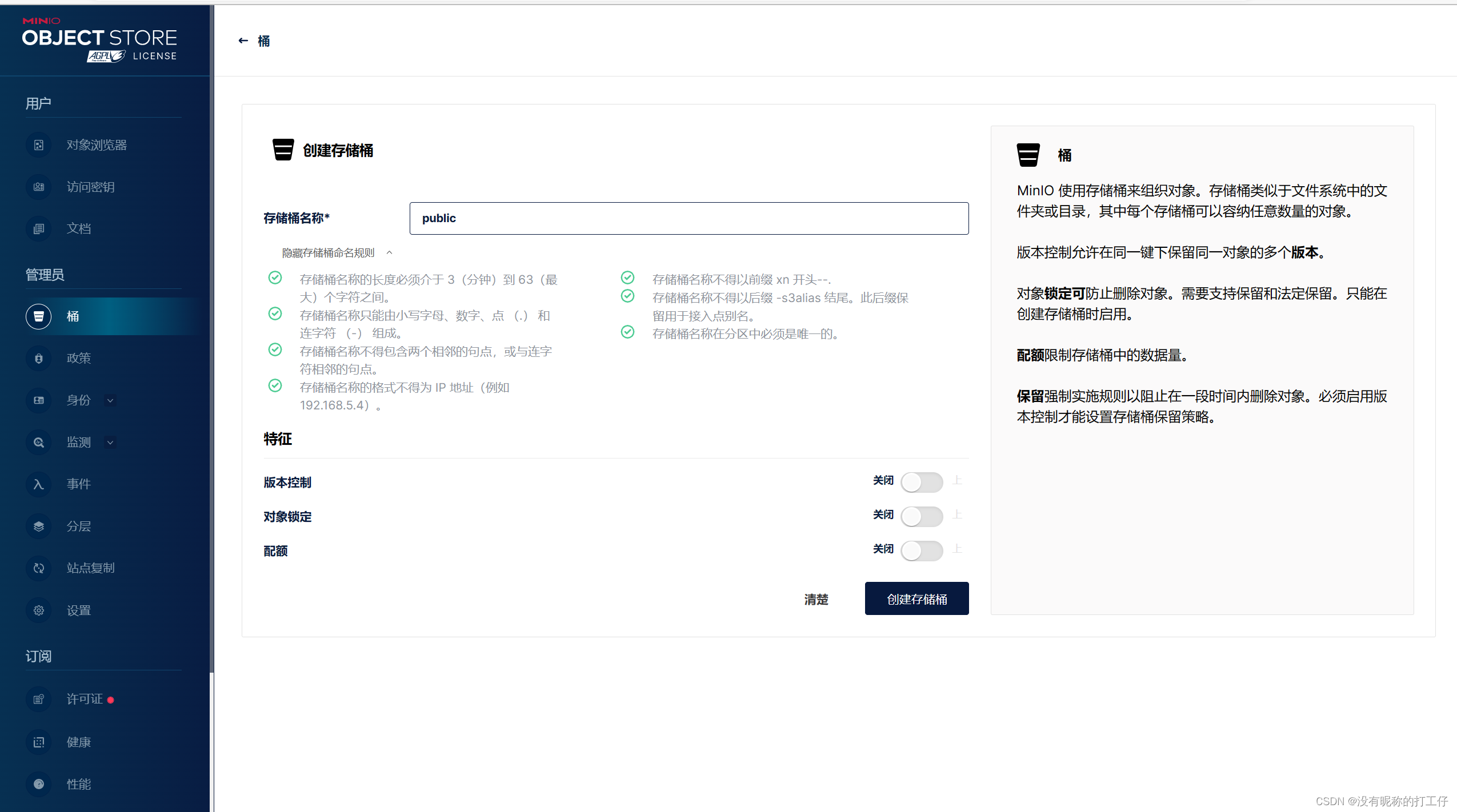1457x812 pixels.
Task: Click the Documentation (文档) icon
Action: [x=39, y=228]
